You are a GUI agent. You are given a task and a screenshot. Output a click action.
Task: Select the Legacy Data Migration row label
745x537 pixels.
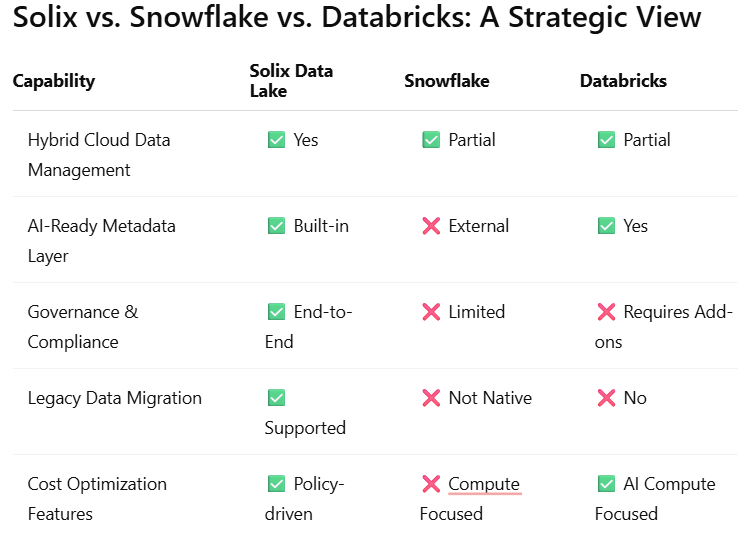click(x=115, y=398)
